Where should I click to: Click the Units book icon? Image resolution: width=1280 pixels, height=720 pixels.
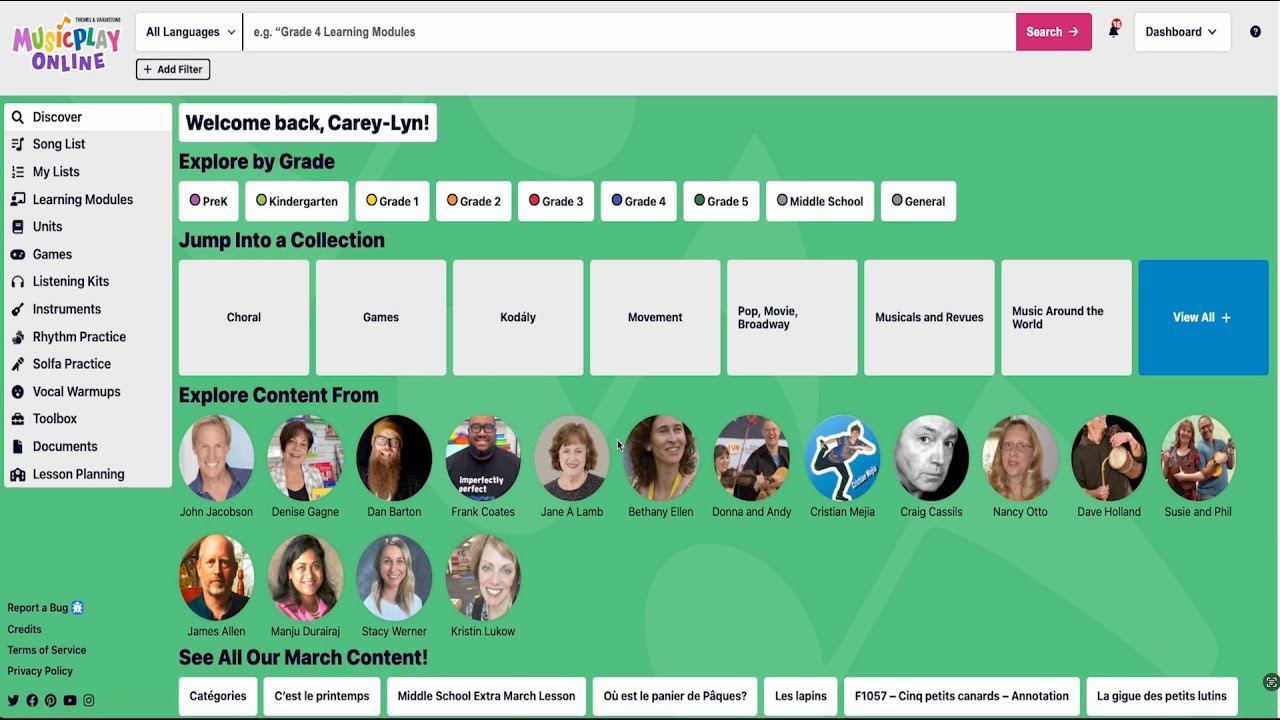pos(17,227)
